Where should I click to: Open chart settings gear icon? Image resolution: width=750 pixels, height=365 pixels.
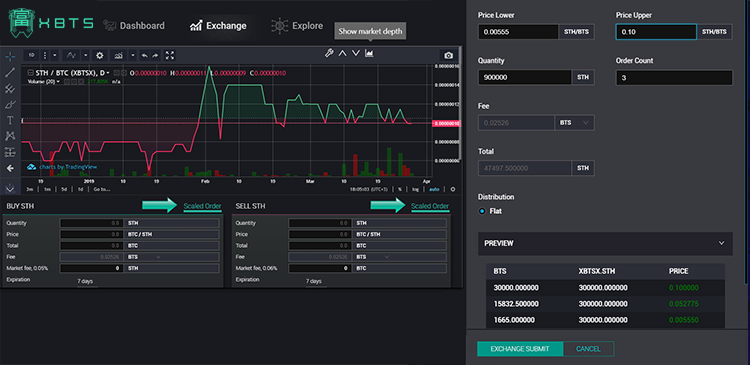click(99, 55)
